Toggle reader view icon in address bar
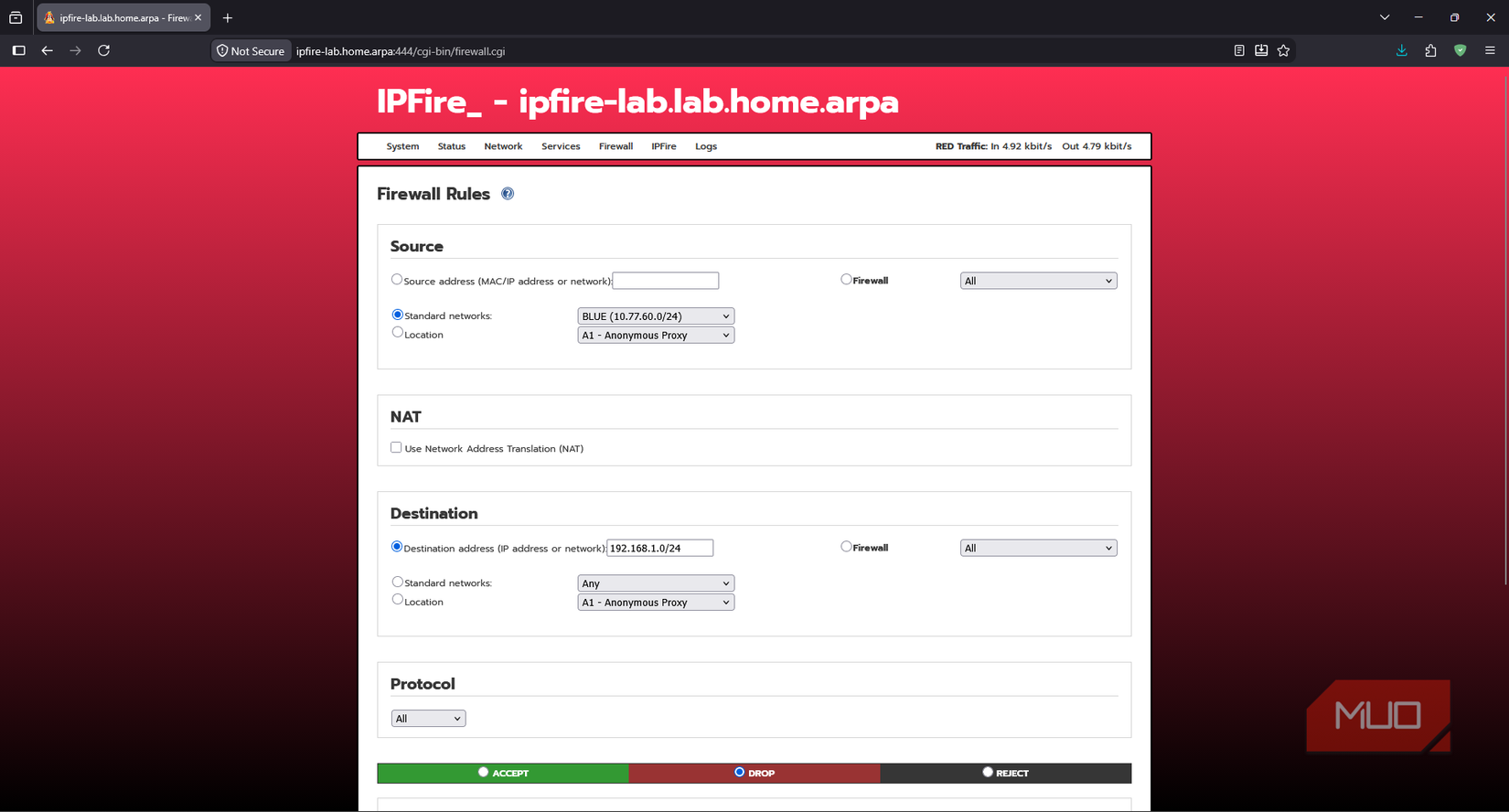This screenshot has height=812, width=1509. point(1239,51)
